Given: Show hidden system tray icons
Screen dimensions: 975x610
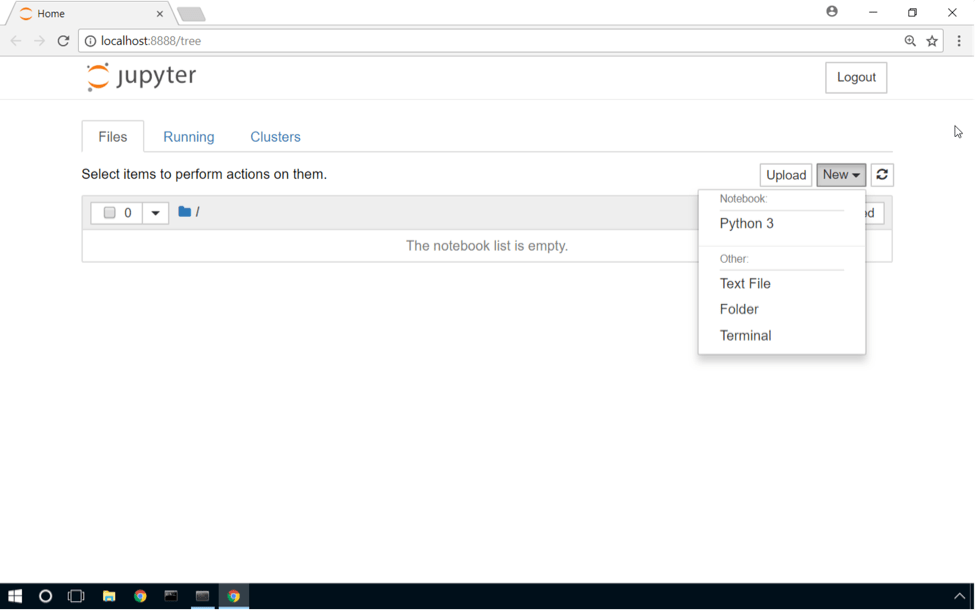Looking at the screenshot, I should [x=959, y=596].
